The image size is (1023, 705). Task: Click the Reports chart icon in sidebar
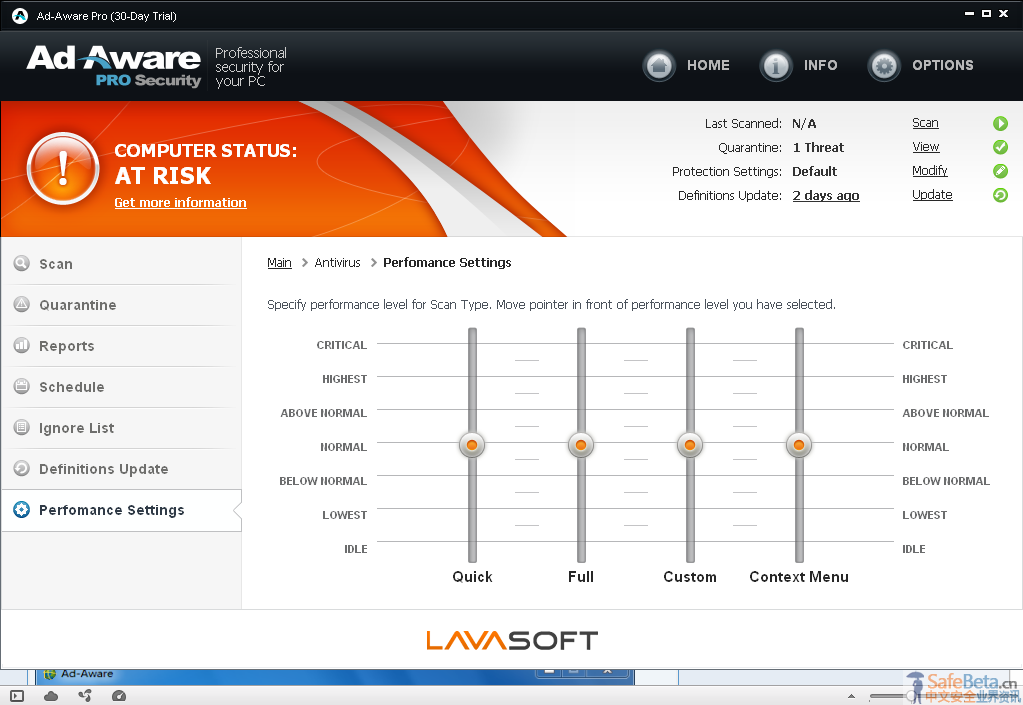click(x=22, y=345)
